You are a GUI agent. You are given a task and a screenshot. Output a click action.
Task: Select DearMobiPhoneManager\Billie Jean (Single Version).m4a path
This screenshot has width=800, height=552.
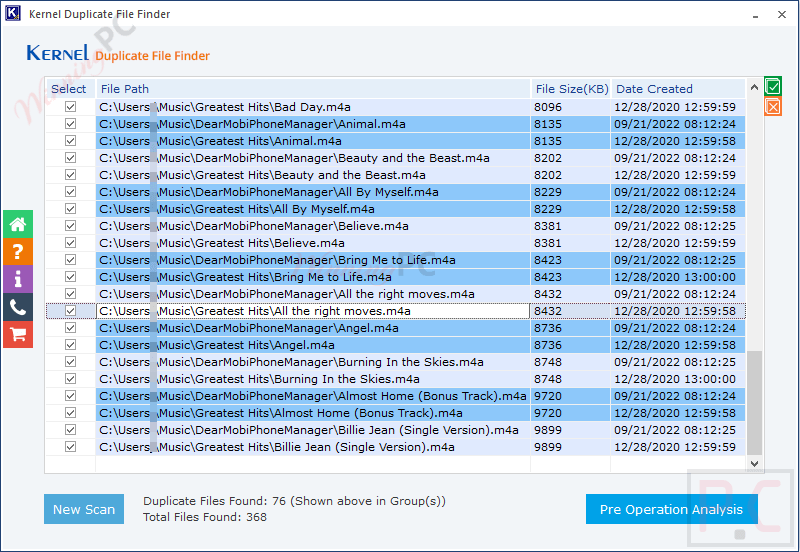[x=313, y=430]
